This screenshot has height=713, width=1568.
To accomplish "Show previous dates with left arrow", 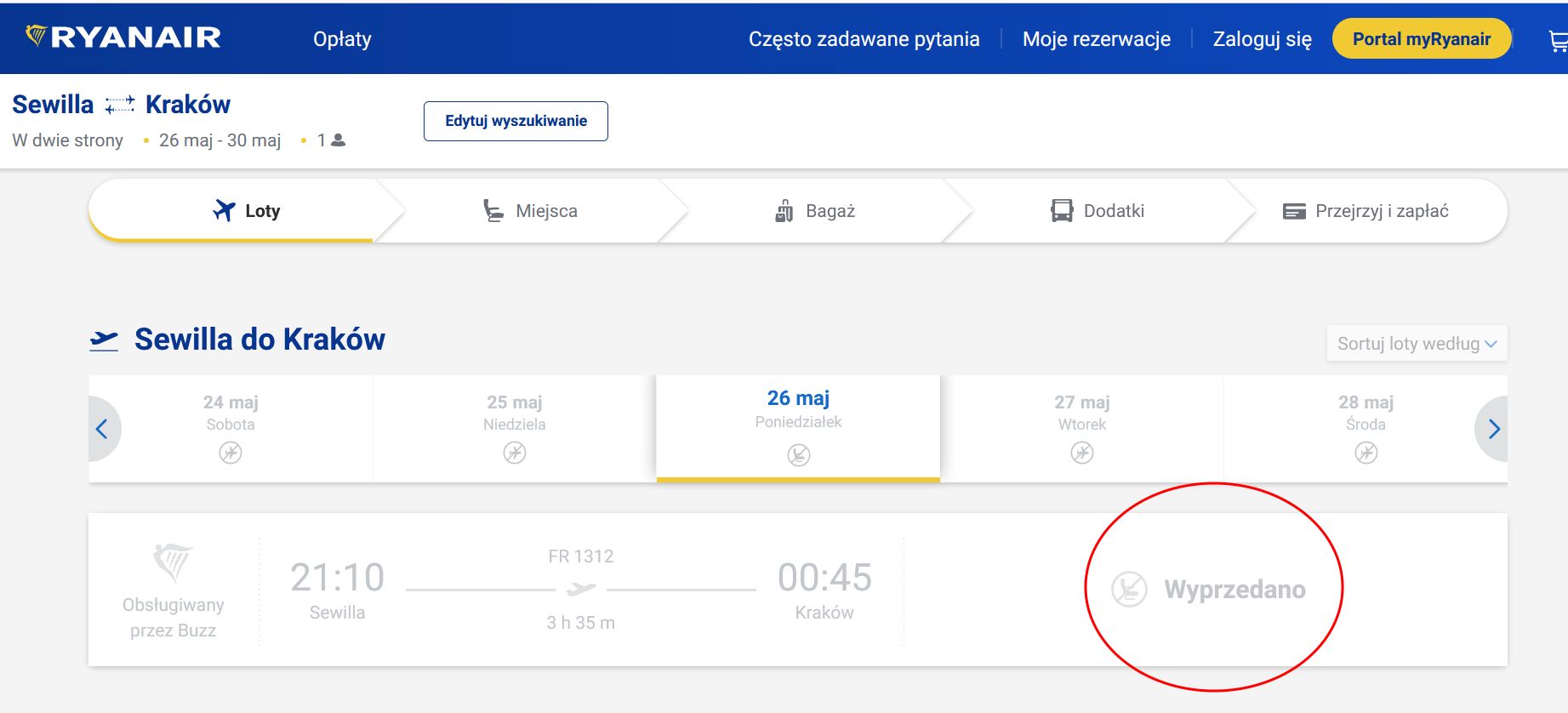I will (103, 429).
